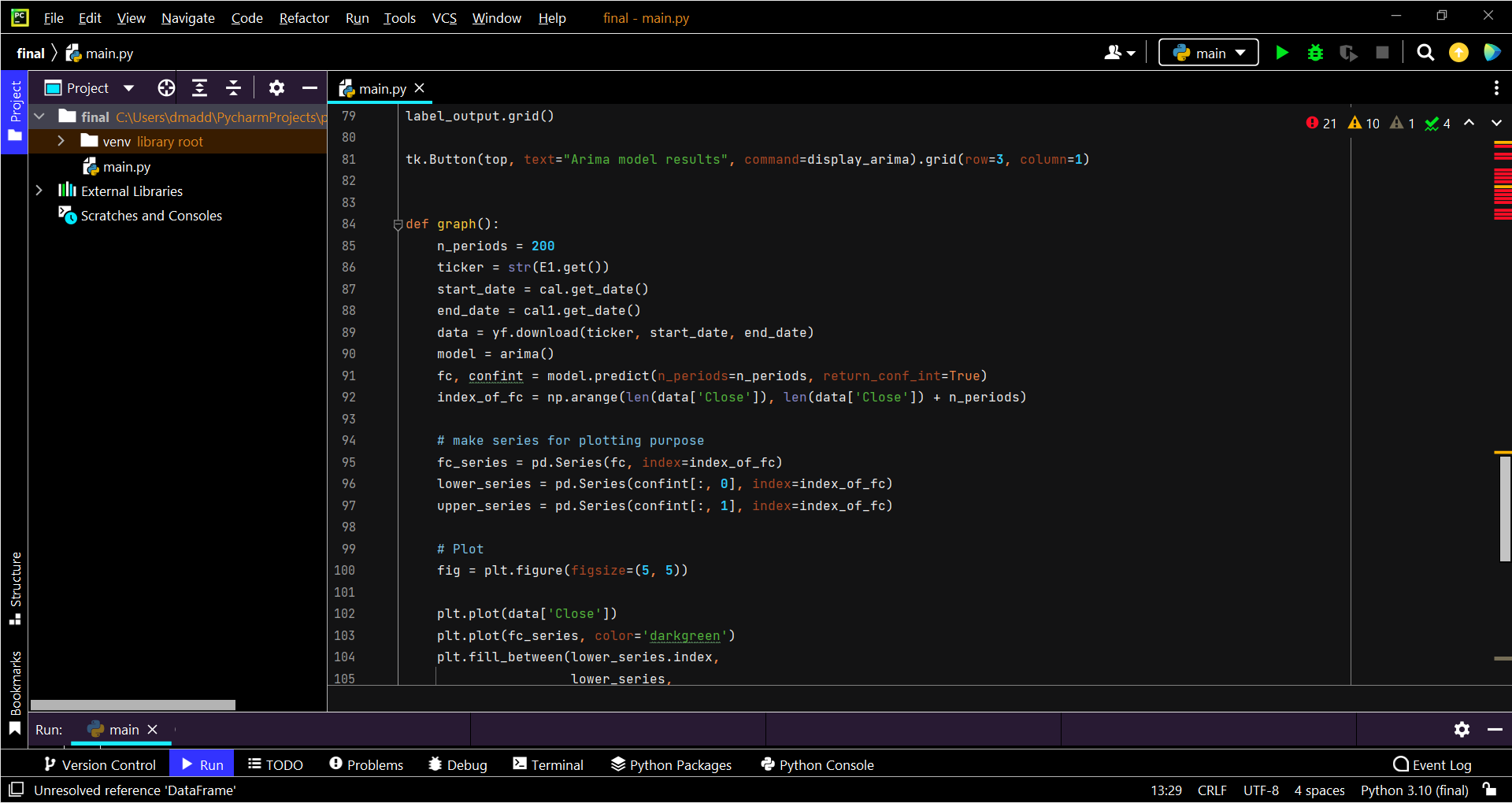Click the Select Opened File target icon
This screenshot has width=1512, height=803.
click(166, 88)
